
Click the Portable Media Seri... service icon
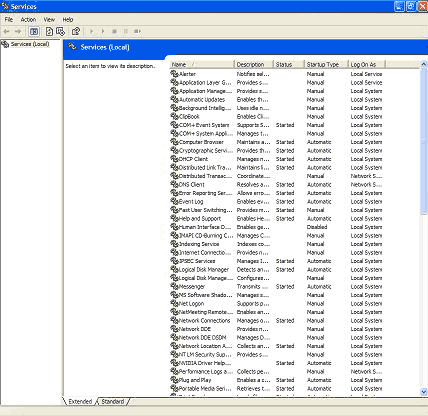point(174,388)
